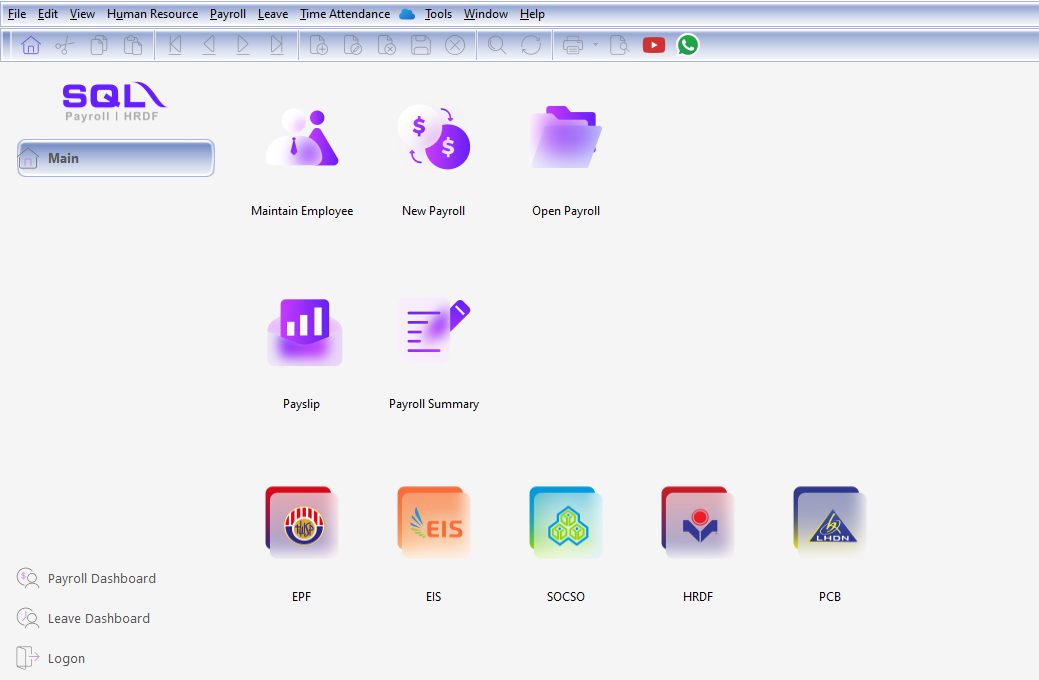1039x680 pixels.
Task: Open the EPF statutory module
Action: 301,521
